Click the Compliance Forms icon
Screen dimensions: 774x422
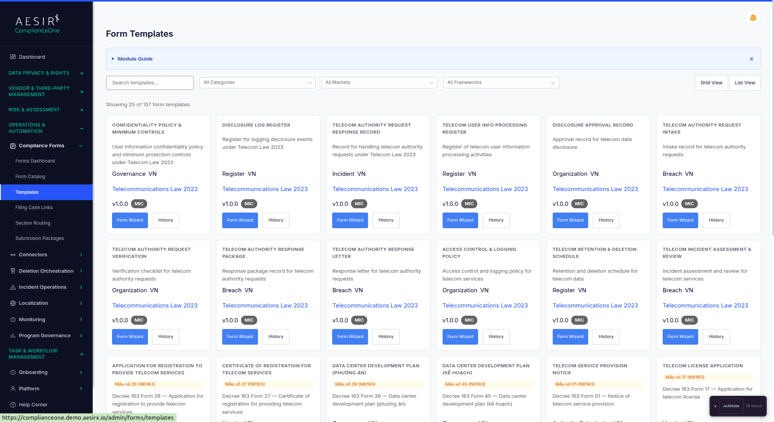(13, 146)
